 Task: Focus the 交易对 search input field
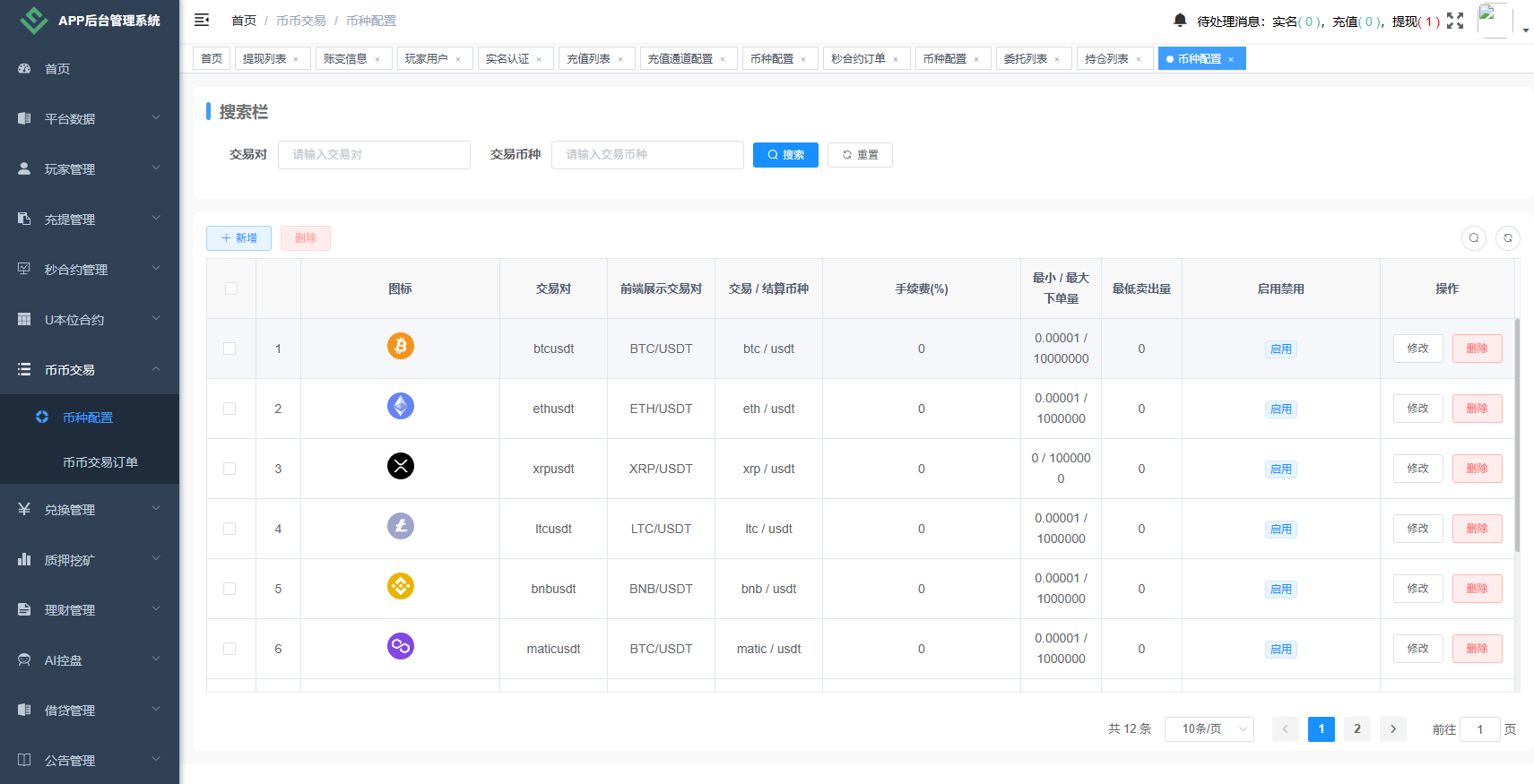click(x=374, y=155)
